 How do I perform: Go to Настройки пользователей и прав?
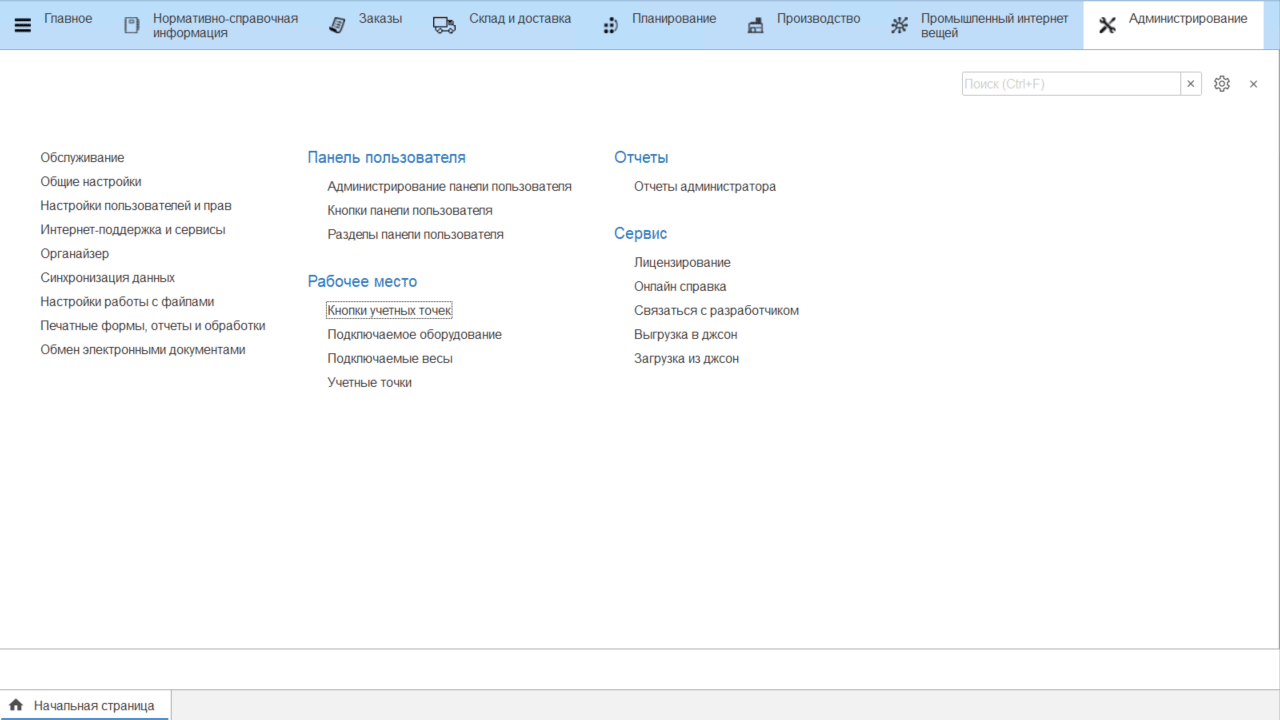point(136,205)
